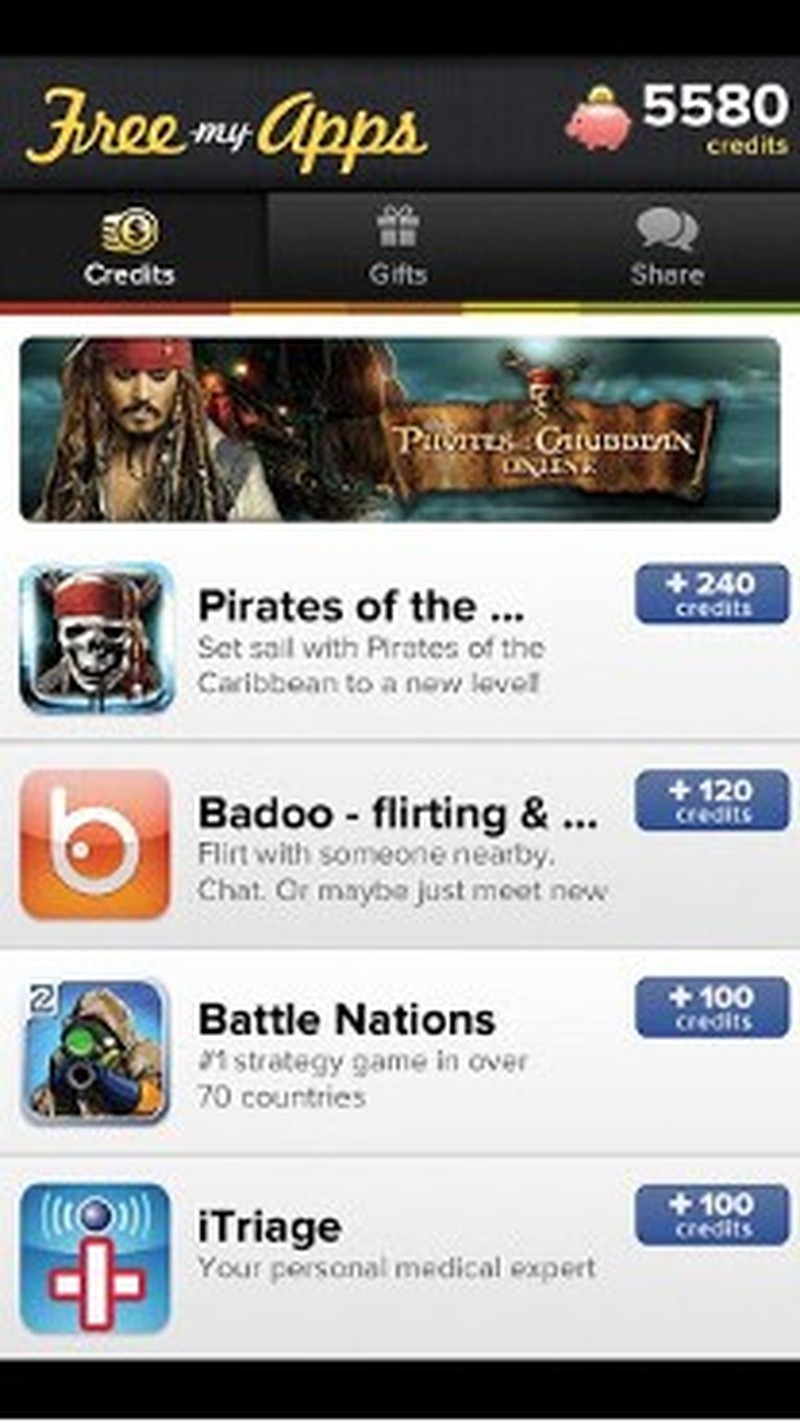Open the 5580 credits balance

715,118
